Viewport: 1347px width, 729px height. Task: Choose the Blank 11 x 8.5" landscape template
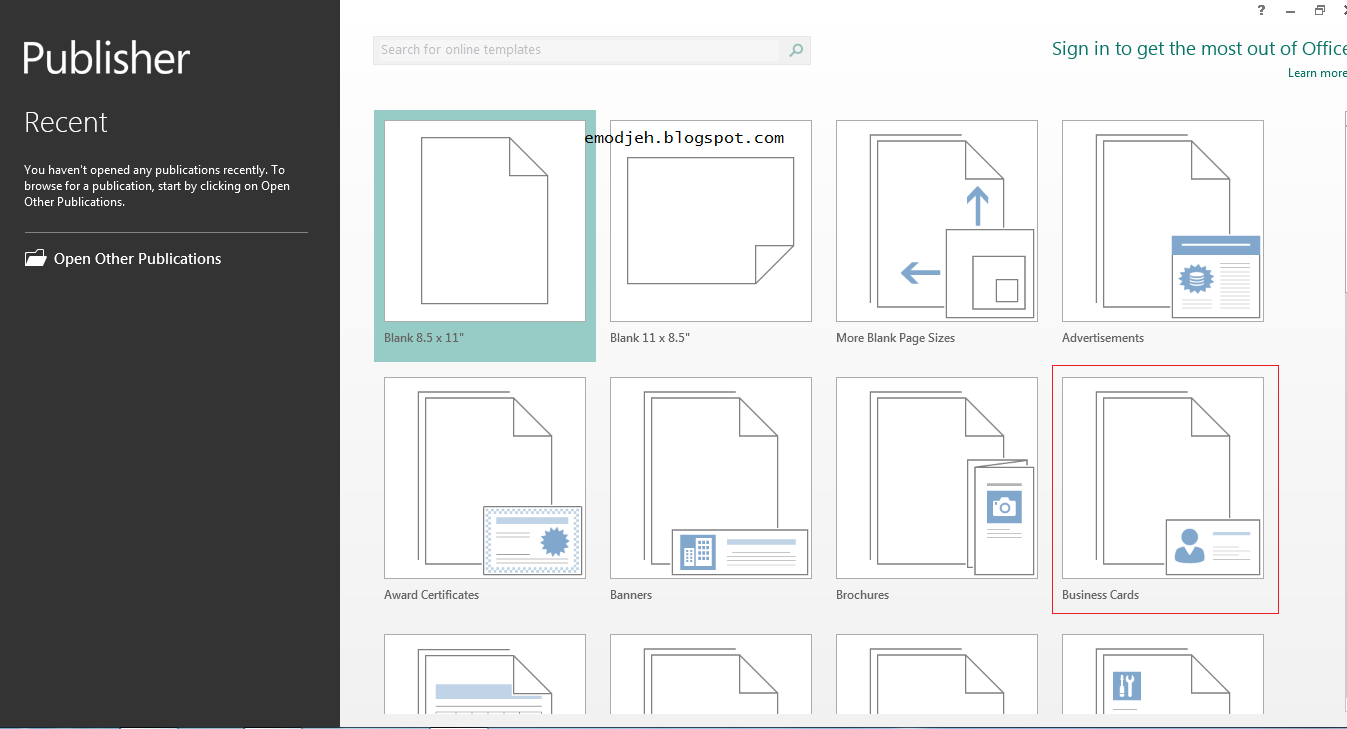[x=711, y=235]
